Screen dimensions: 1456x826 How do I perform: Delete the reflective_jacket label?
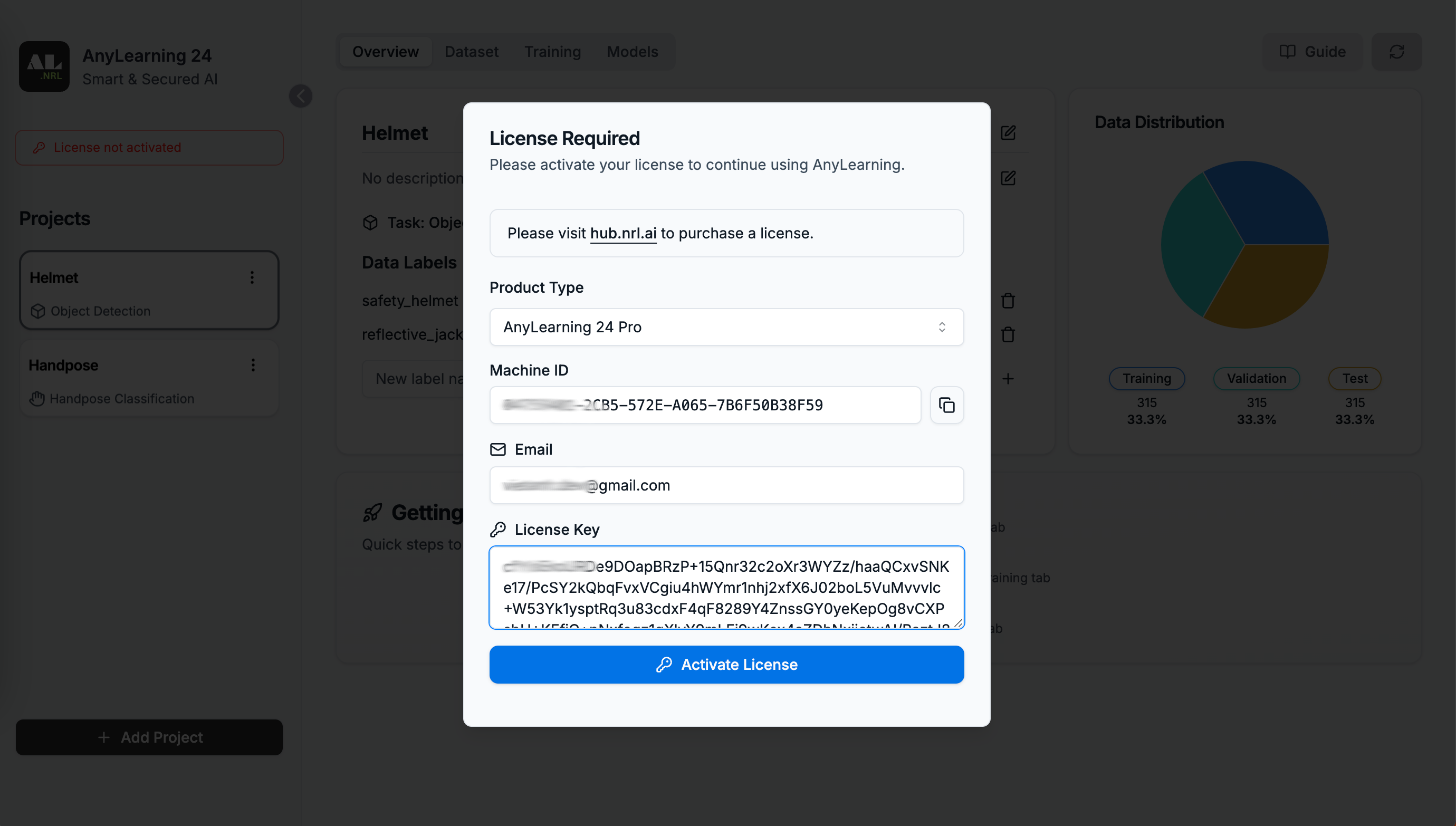pyautogui.click(x=1008, y=335)
